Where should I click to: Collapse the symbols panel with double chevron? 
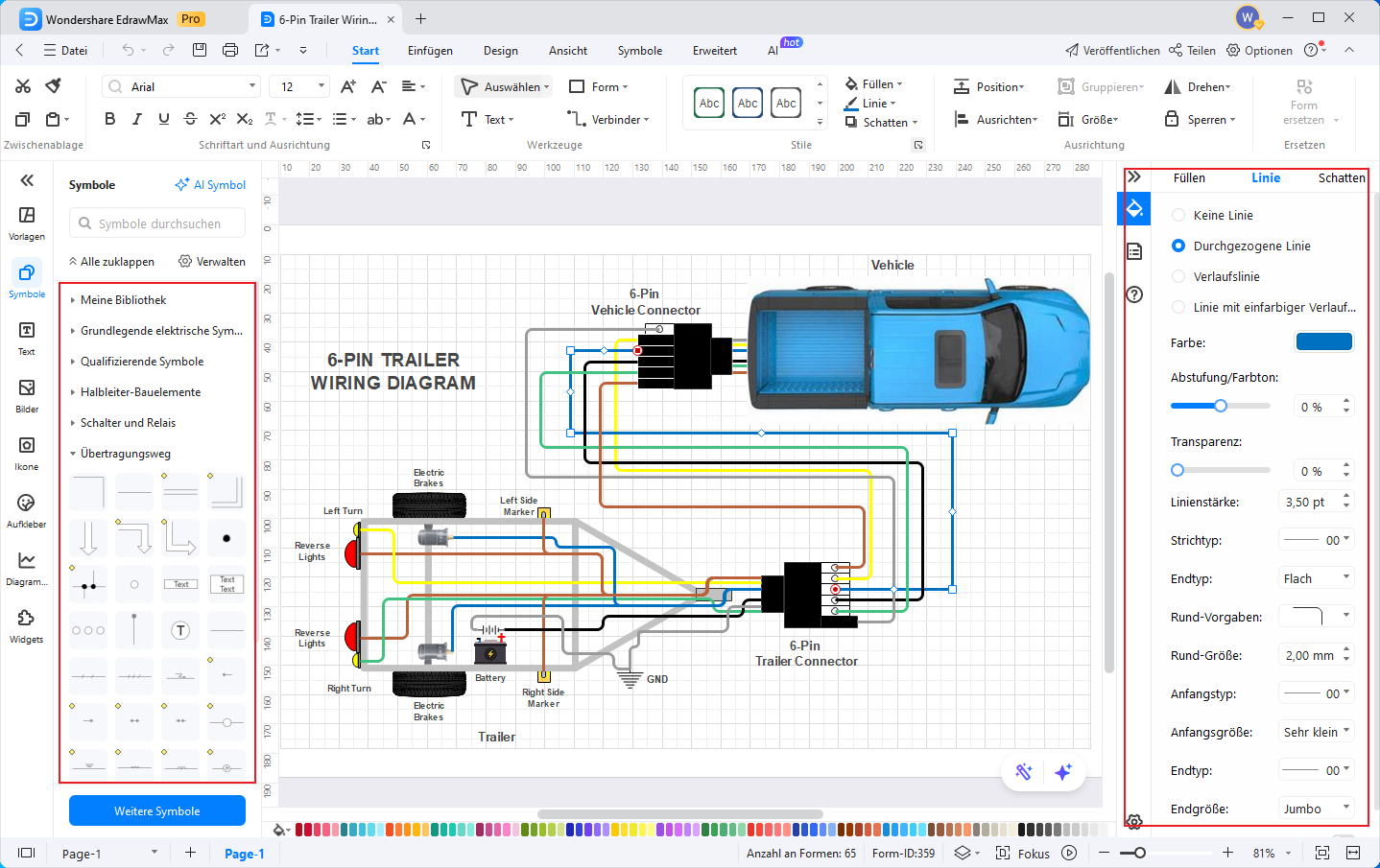[27, 180]
